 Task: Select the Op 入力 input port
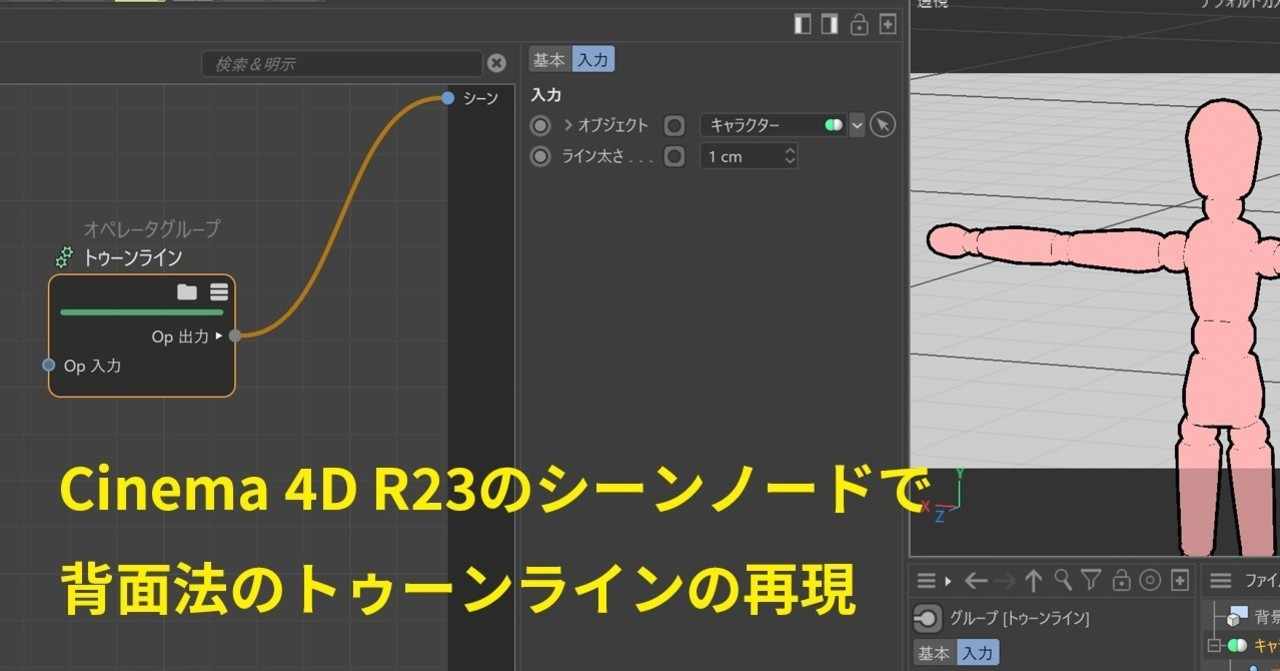tap(48, 365)
